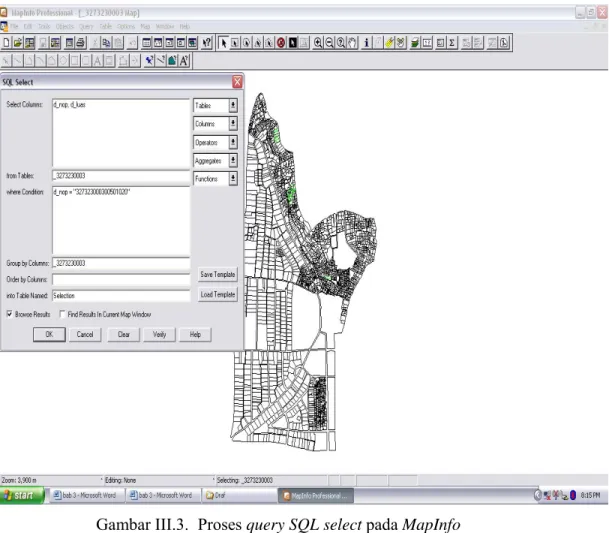Open a New Browser window icon
Image resolution: width=609 pixels, height=533 pixels.
(x=146, y=42)
